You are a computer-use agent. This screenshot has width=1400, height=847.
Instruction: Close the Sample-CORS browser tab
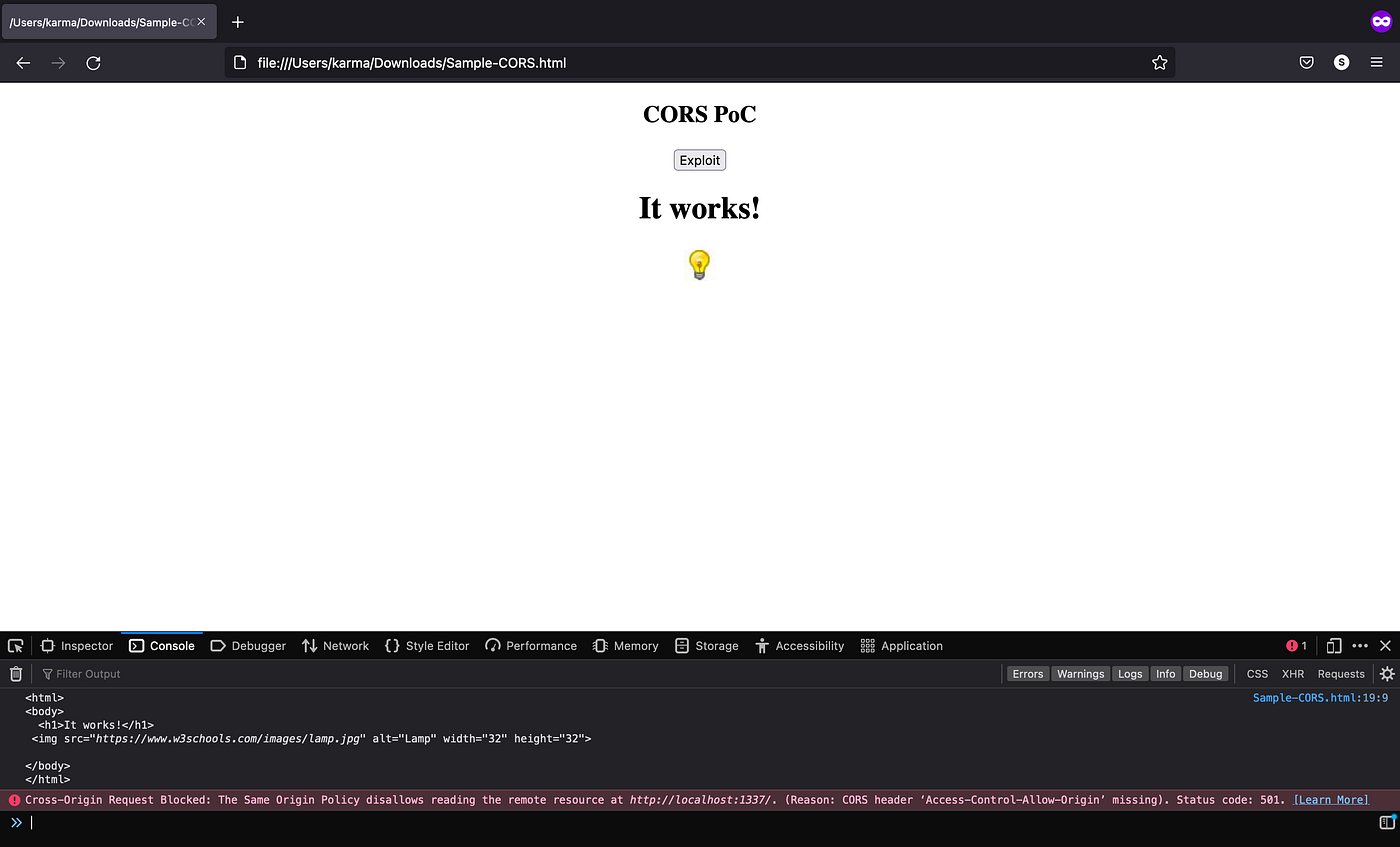coord(201,22)
